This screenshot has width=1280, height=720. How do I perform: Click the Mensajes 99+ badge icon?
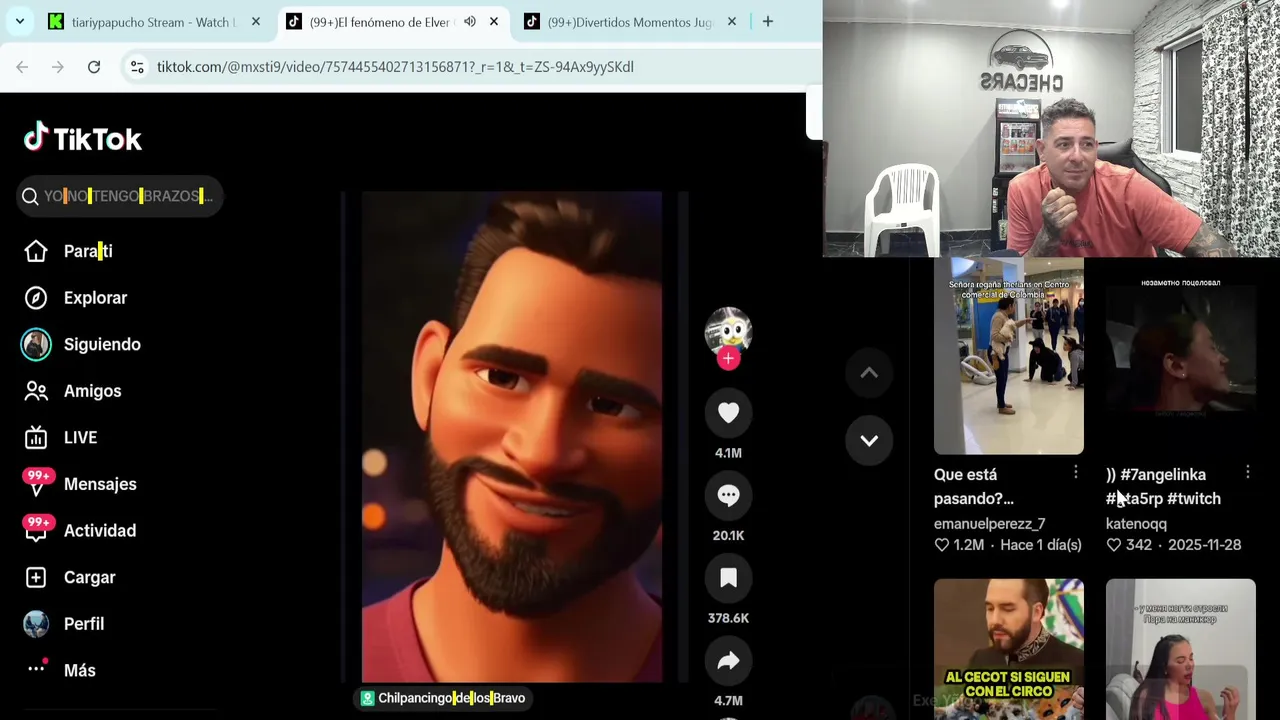38,482
